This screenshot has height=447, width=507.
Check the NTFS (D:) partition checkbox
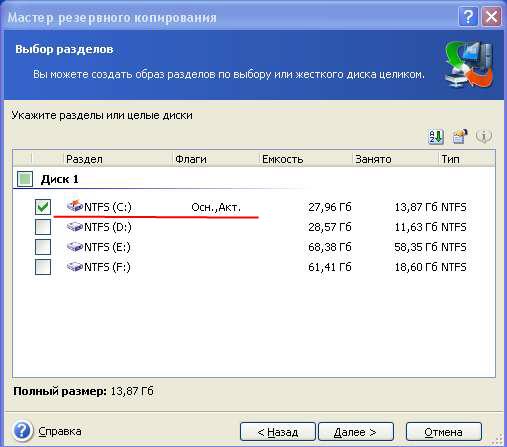(x=43, y=227)
